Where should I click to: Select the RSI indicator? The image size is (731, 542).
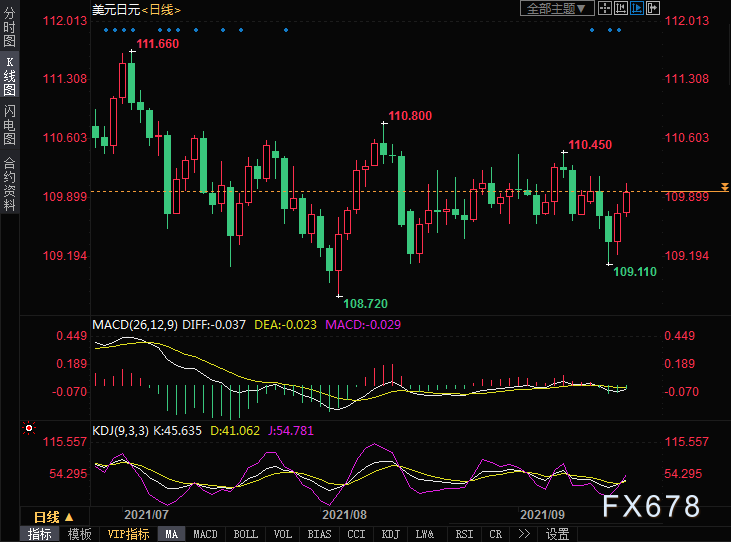tap(464, 534)
